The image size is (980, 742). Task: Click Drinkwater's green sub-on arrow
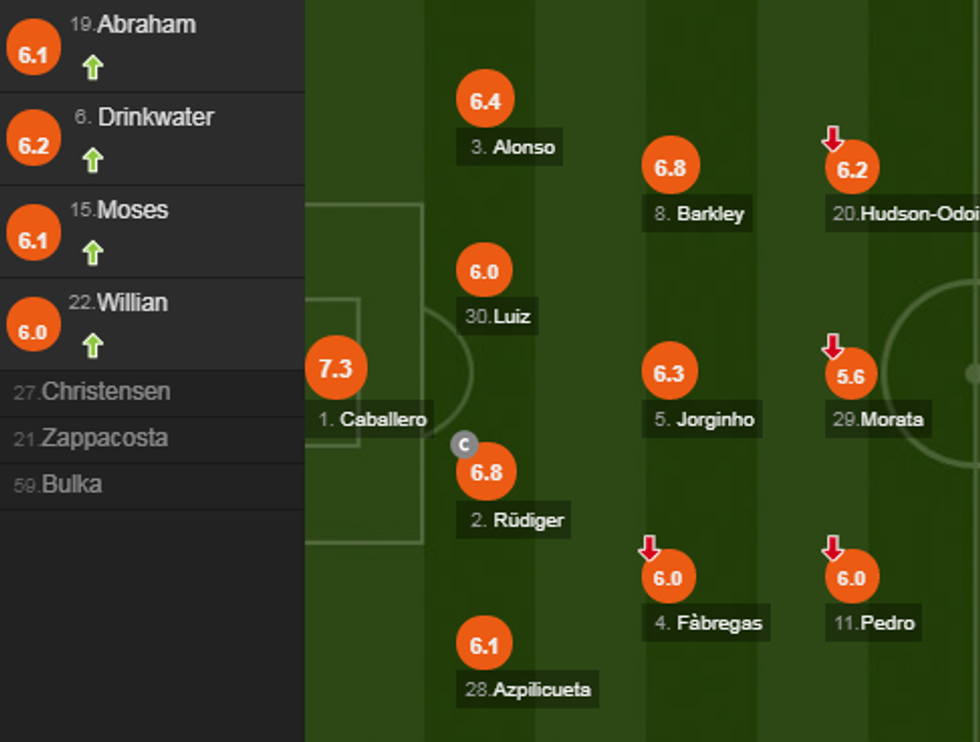pos(93,160)
